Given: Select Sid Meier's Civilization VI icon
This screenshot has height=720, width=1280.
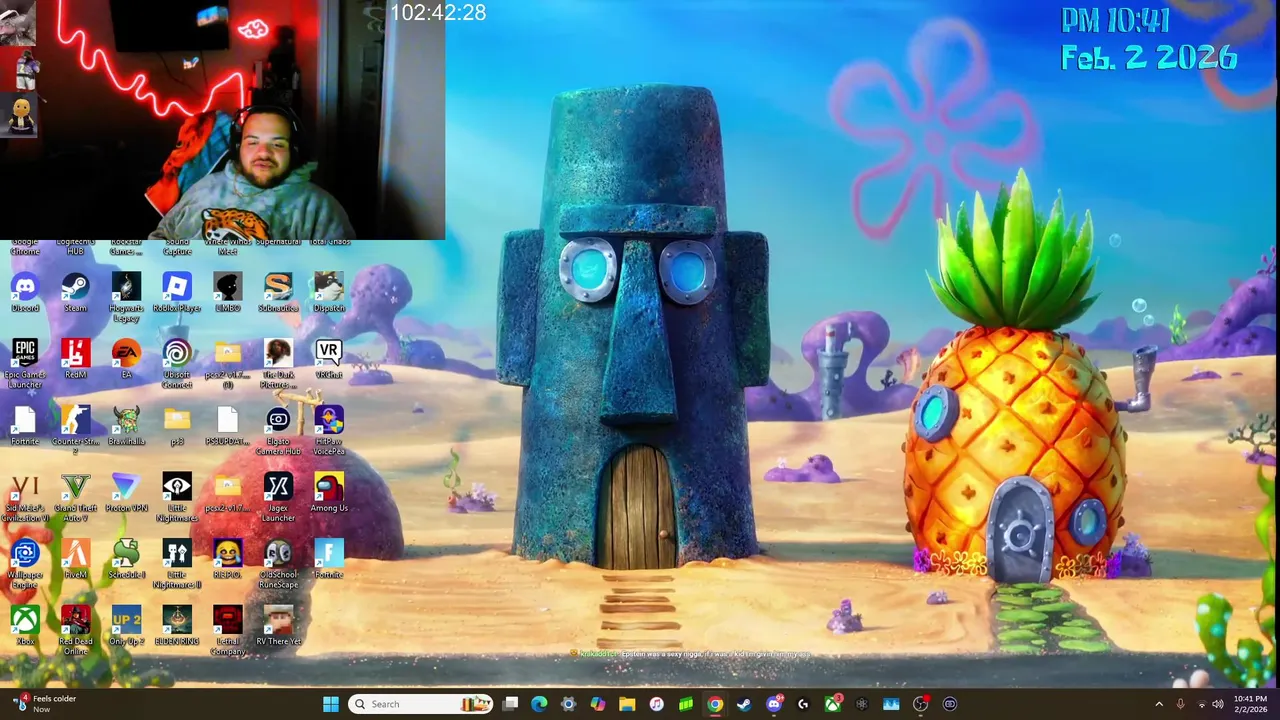Looking at the screenshot, I should tap(25, 498).
